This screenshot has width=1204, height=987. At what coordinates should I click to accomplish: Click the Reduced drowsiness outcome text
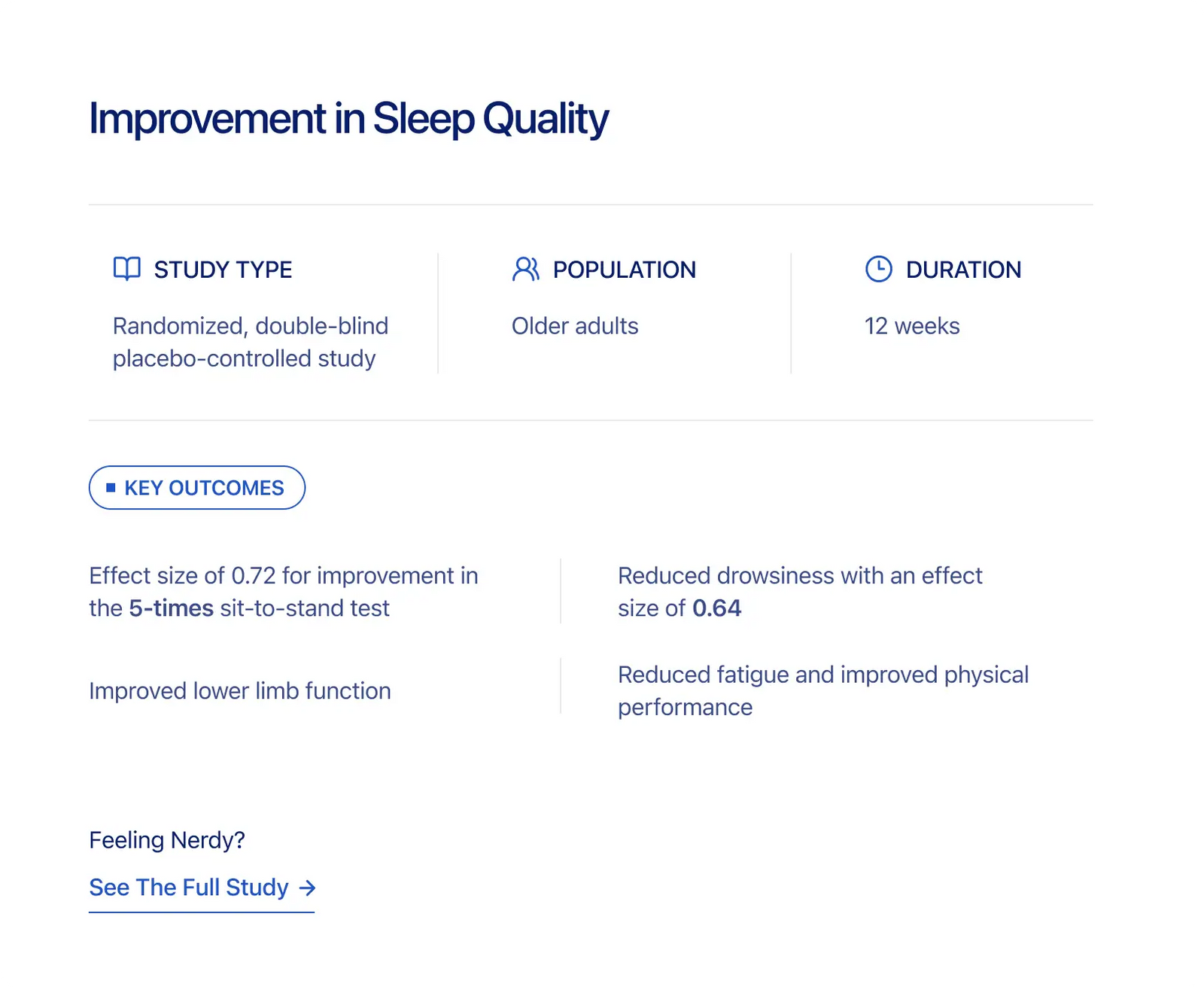[800, 592]
